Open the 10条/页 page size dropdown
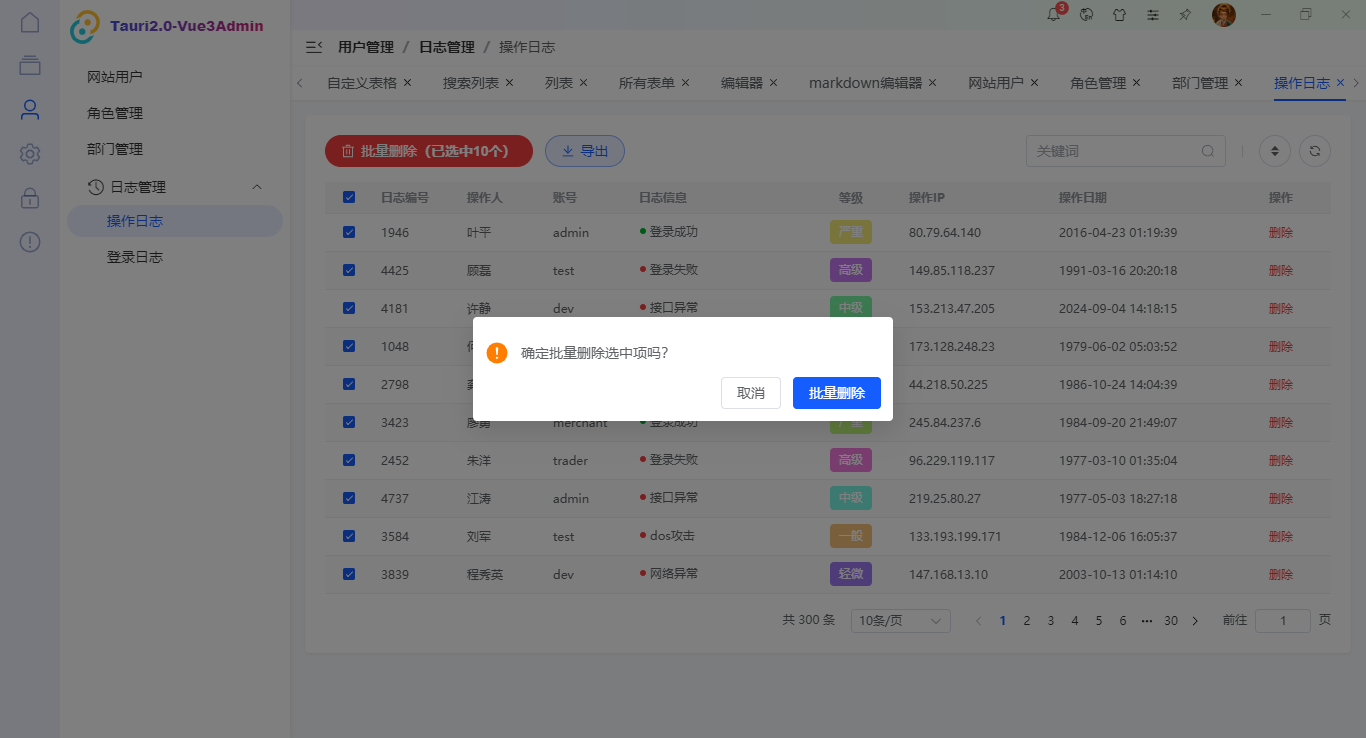This screenshot has width=1366, height=738. pyautogui.click(x=899, y=620)
